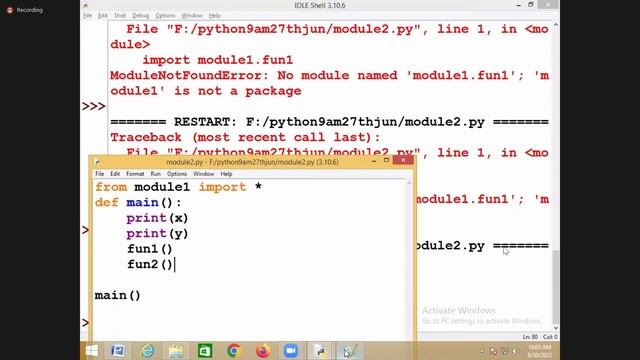This screenshot has width=640, height=360.
Task: Click the 'def main():' line in editor
Action: pyautogui.click(x=138, y=202)
